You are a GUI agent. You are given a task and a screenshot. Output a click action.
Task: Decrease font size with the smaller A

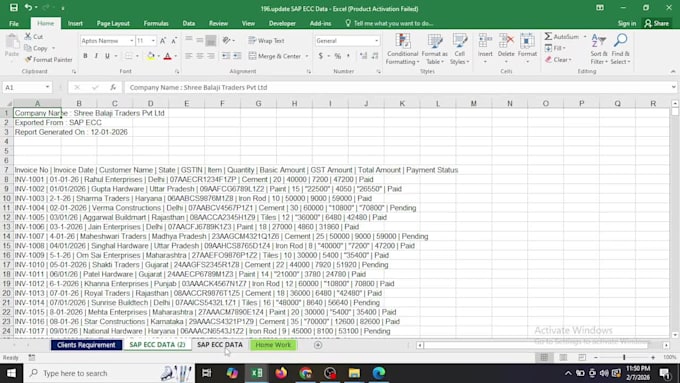[x=174, y=41]
